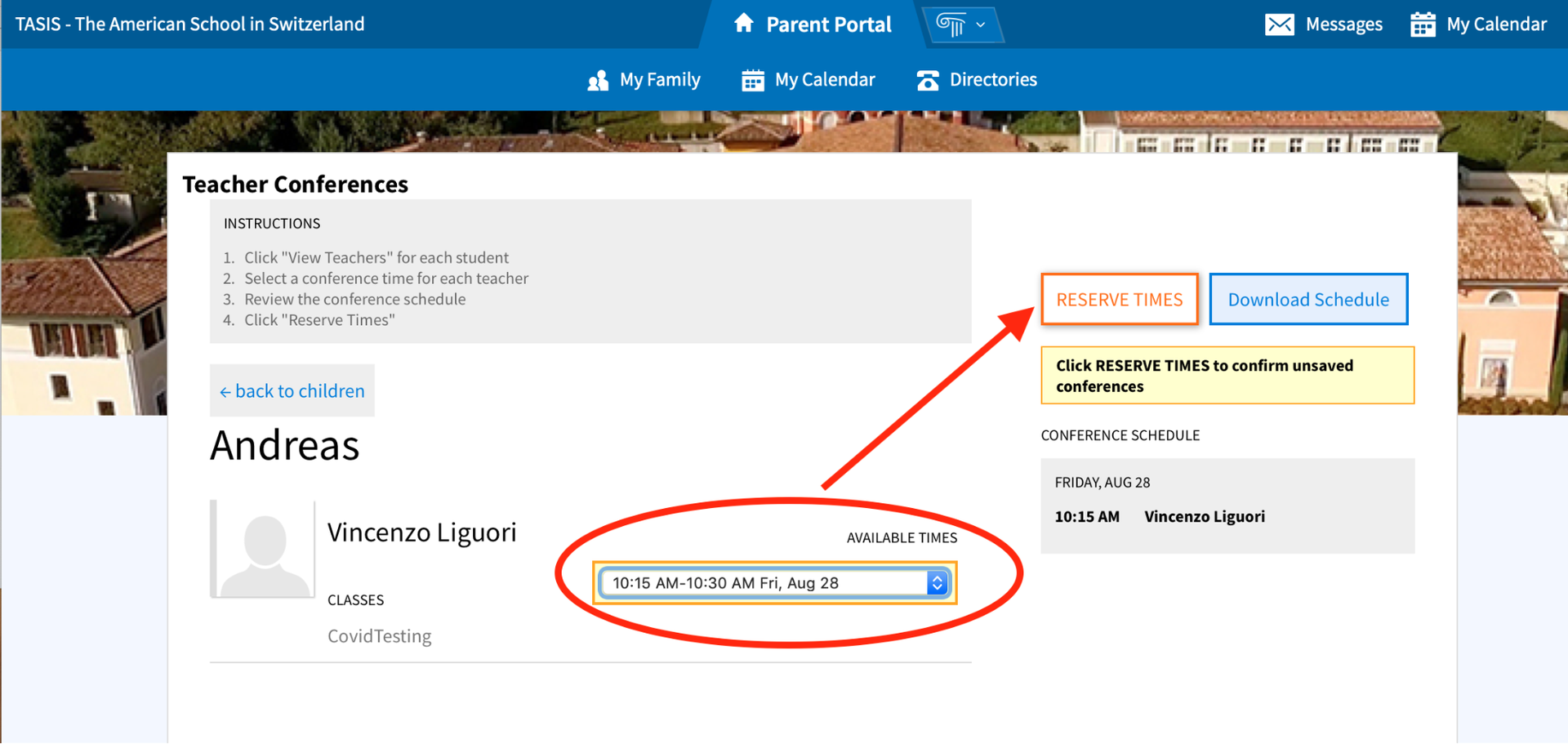Image resolution: width=1568 pixels, height=744 pixels.
Task: Click dropdown stepper arrows for available times
Action: tap(938, 583)
